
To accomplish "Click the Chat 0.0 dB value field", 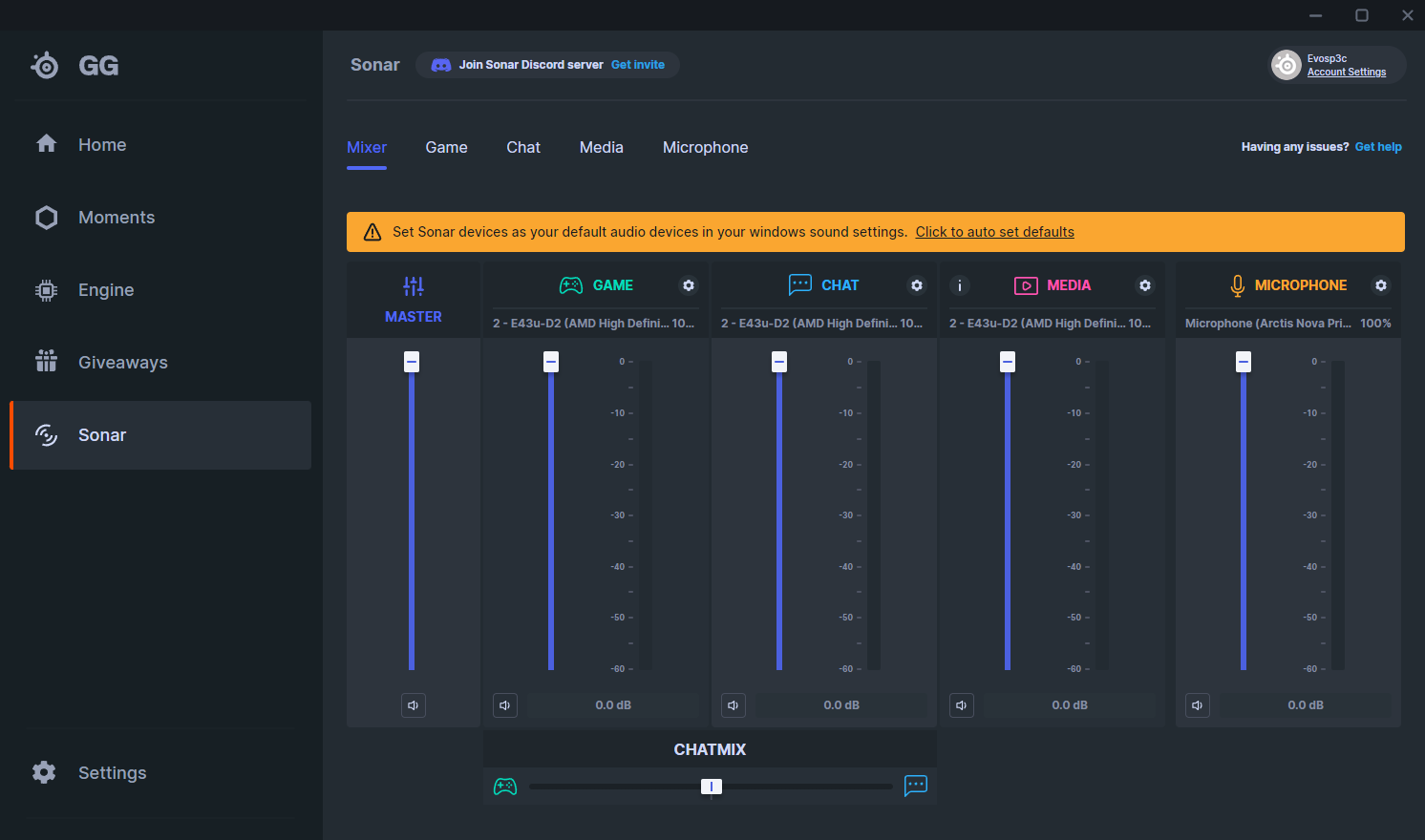I will click(841, 705).
